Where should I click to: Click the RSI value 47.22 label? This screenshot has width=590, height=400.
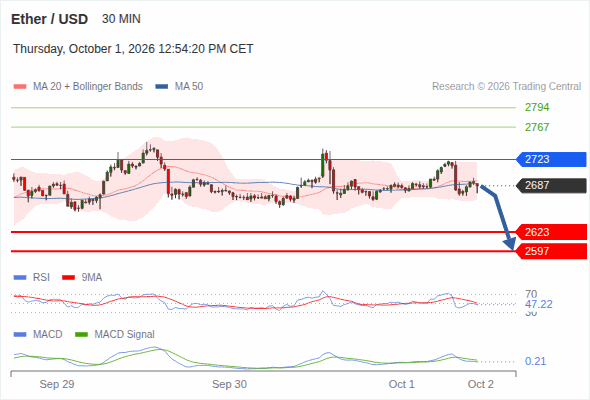pos(539,304)
